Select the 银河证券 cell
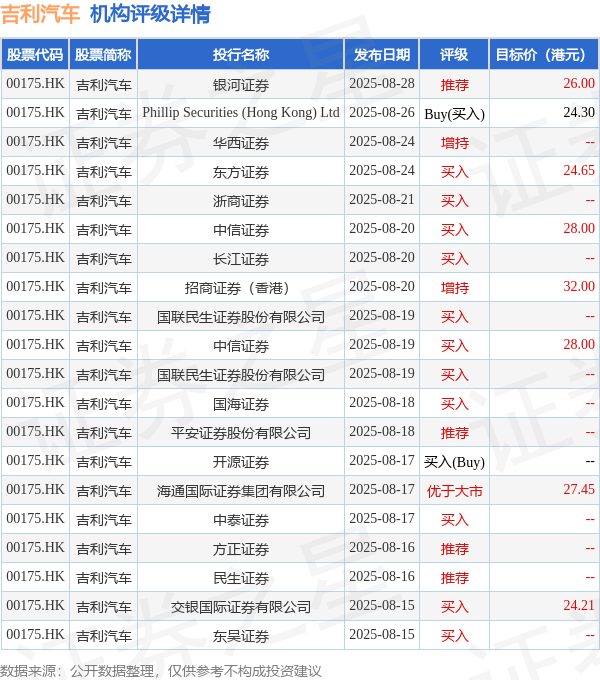Image resolution: width=600 pixels, height=680 pixels. coord(241,85)
